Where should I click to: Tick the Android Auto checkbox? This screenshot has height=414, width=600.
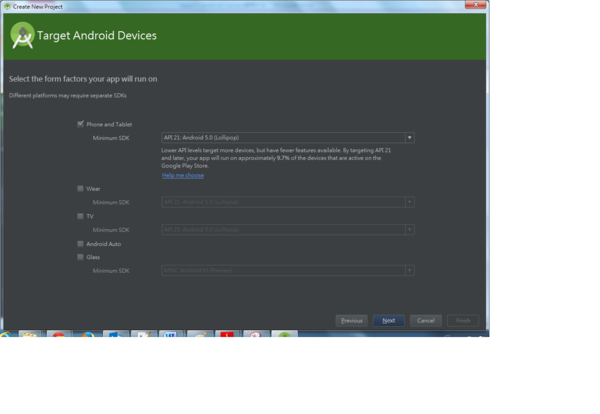(80, 243)
